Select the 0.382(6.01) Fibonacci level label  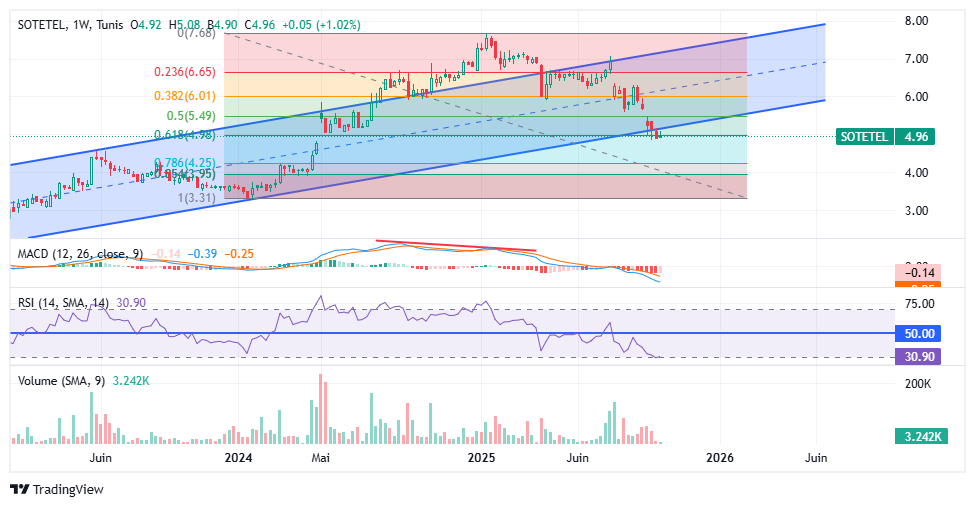pyautogui.click(x=185, y=96)
